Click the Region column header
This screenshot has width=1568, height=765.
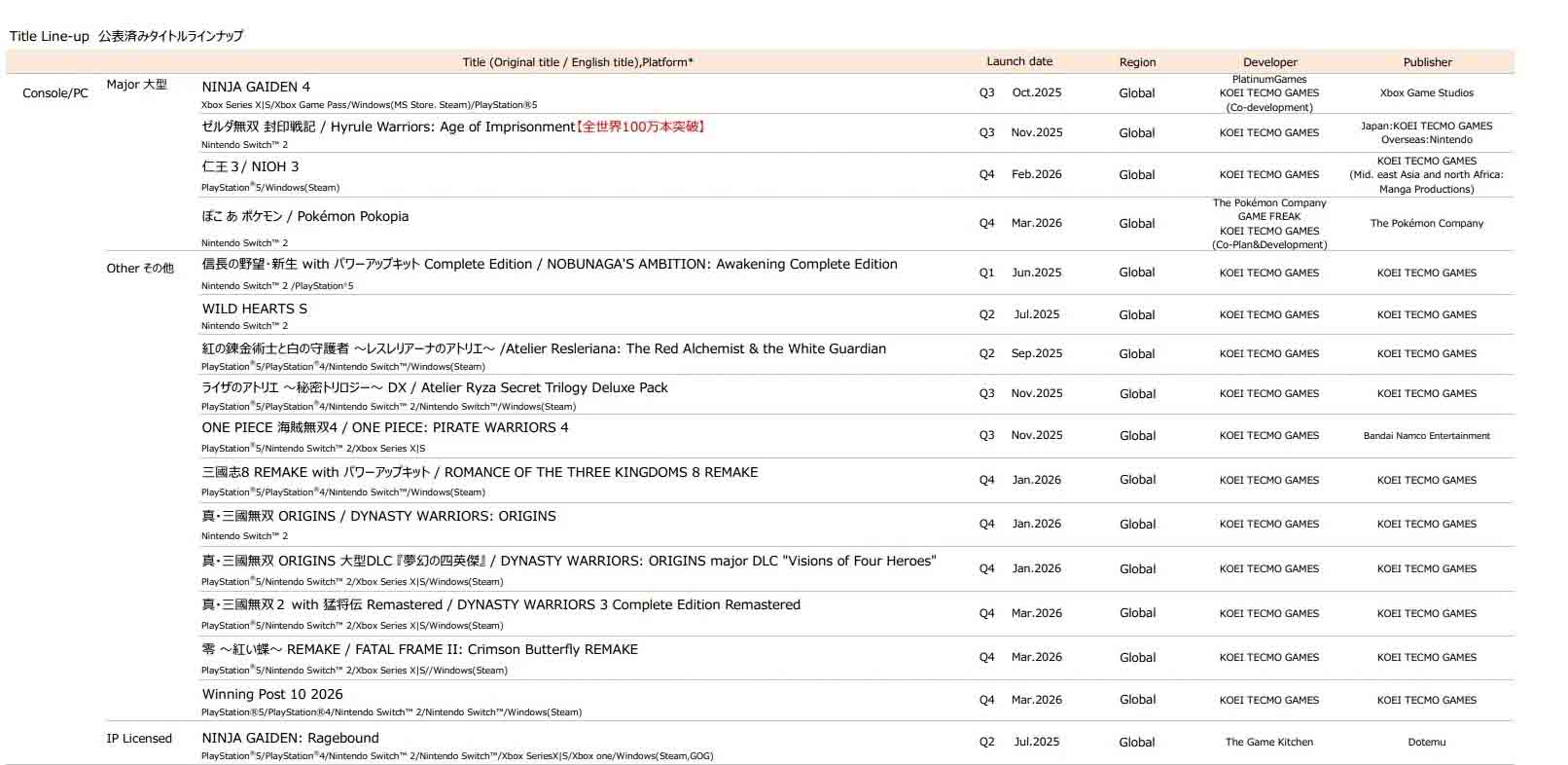click(1137, 62)
